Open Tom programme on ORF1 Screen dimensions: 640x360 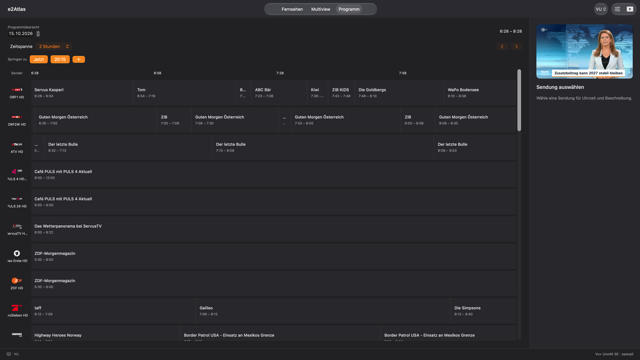184,93
